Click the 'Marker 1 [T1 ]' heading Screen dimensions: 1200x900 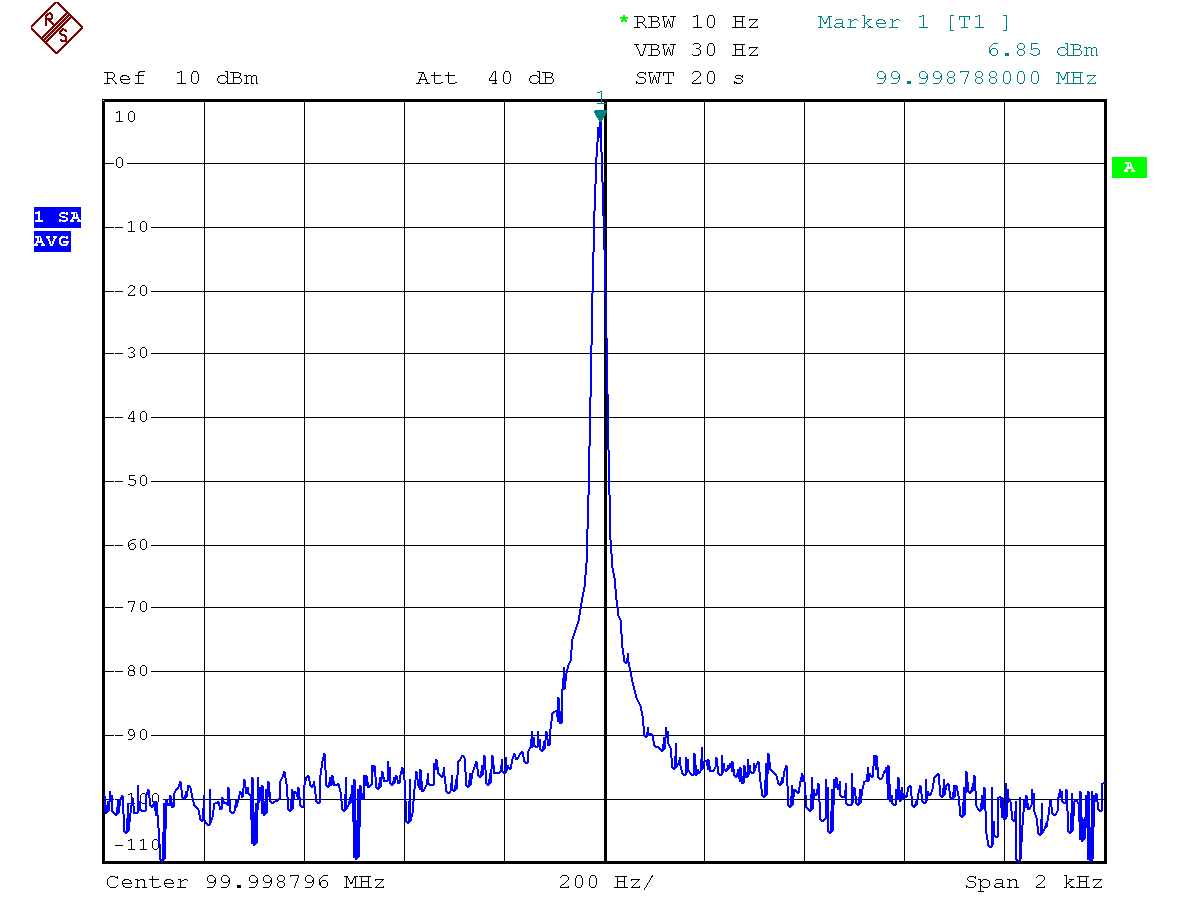(914, 22)
